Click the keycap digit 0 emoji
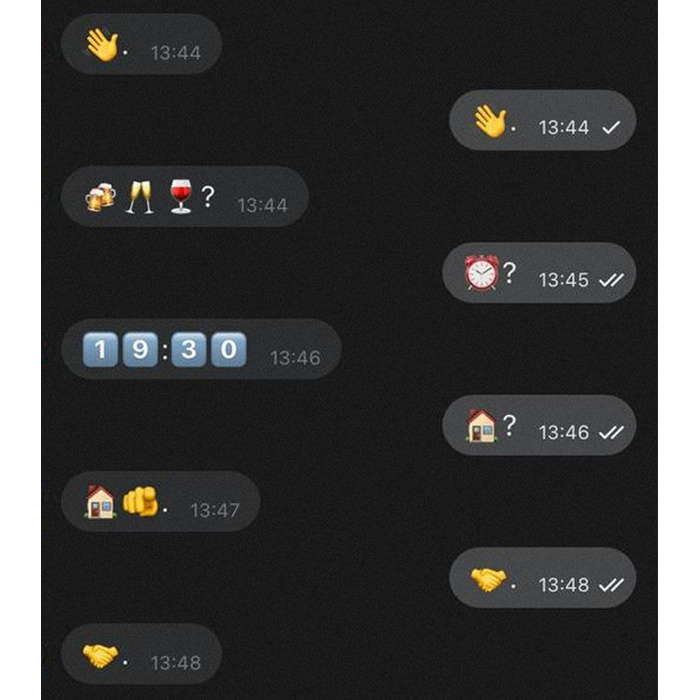The width and height of the screenshot is (700, 700). [x=229, y=349]
